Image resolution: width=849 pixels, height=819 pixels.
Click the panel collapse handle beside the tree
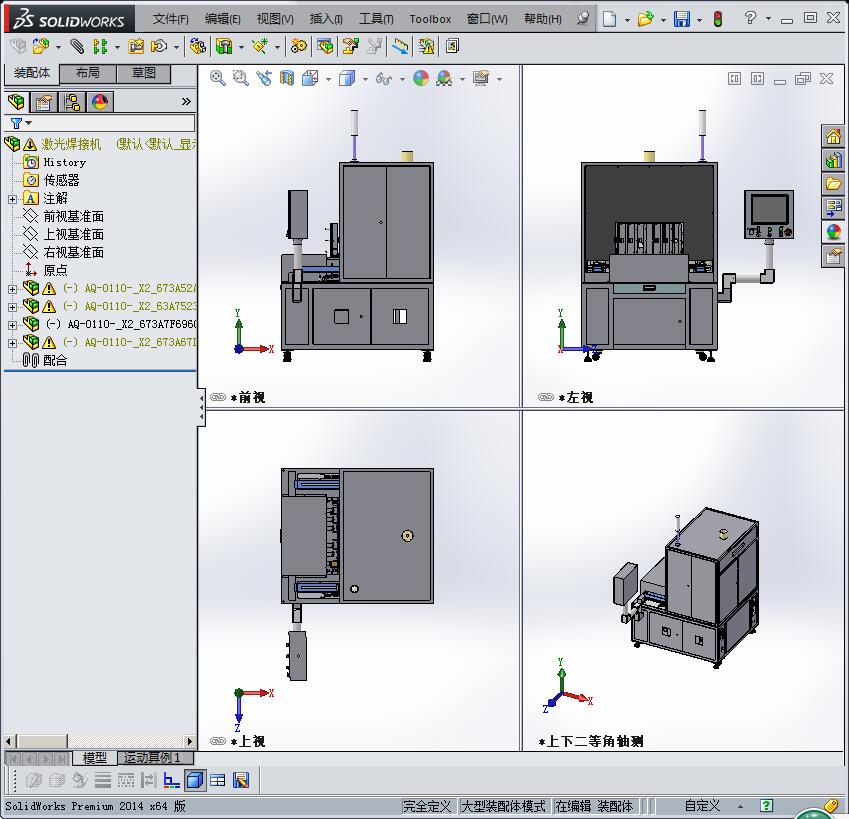click(x=201, y=407)
